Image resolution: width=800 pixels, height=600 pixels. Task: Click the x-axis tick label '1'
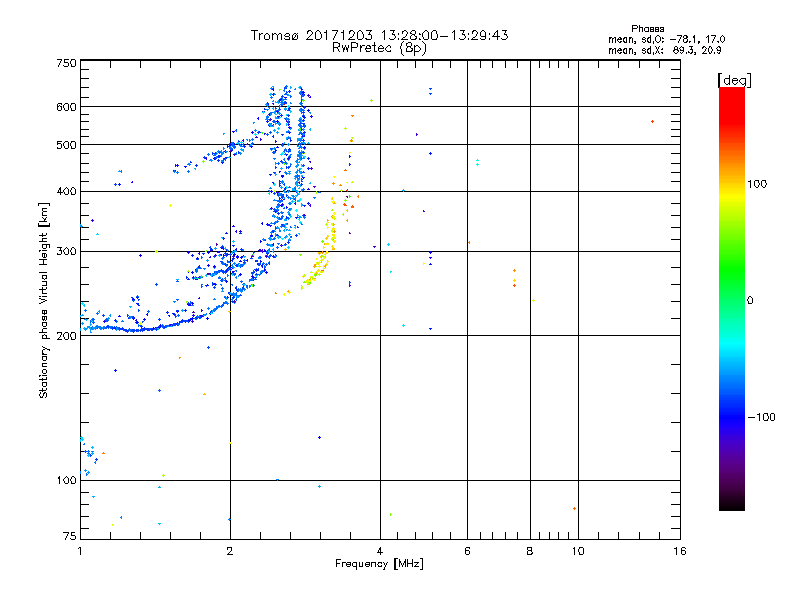click(80, 551)
